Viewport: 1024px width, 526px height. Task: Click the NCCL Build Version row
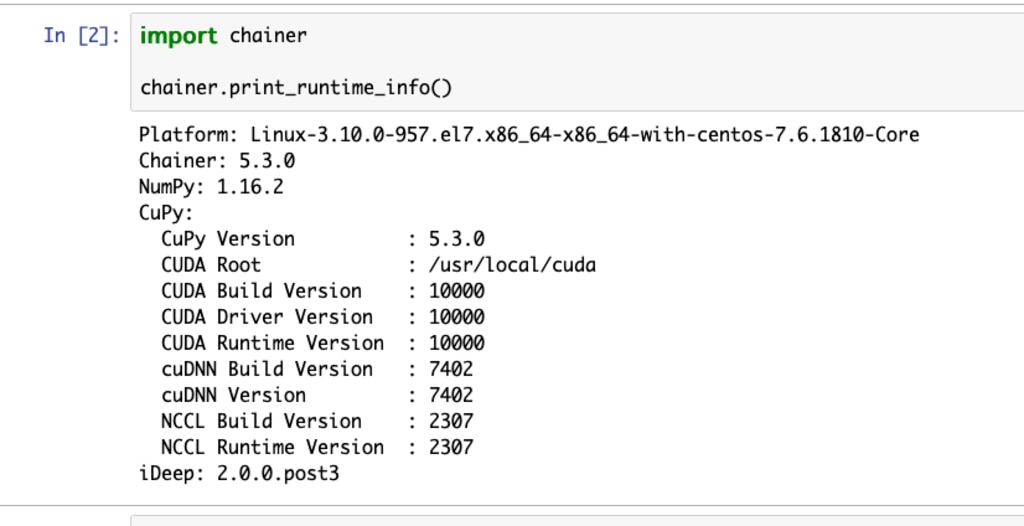317,421
